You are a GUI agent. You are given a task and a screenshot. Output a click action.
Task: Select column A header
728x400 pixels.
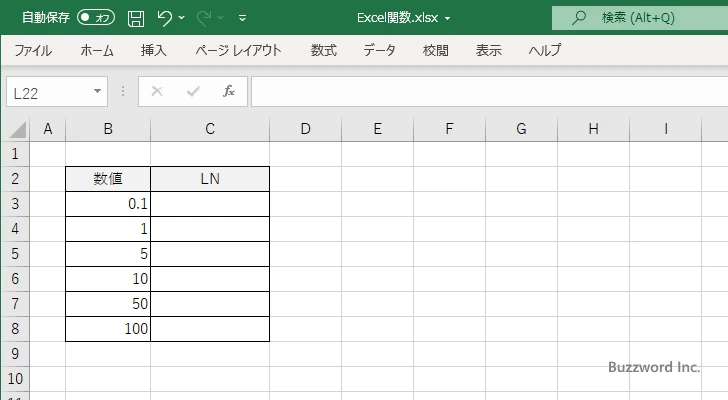point(48,129)
